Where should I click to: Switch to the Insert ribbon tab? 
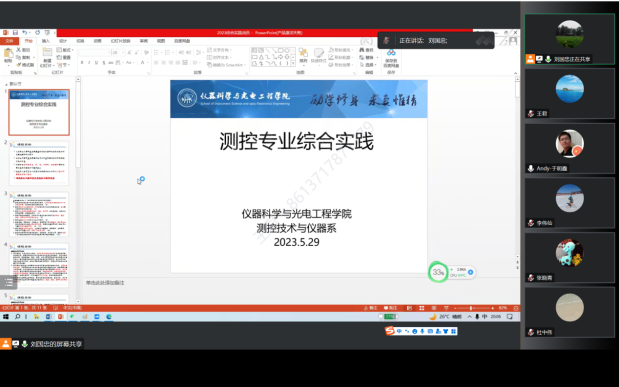pos(46,41)
